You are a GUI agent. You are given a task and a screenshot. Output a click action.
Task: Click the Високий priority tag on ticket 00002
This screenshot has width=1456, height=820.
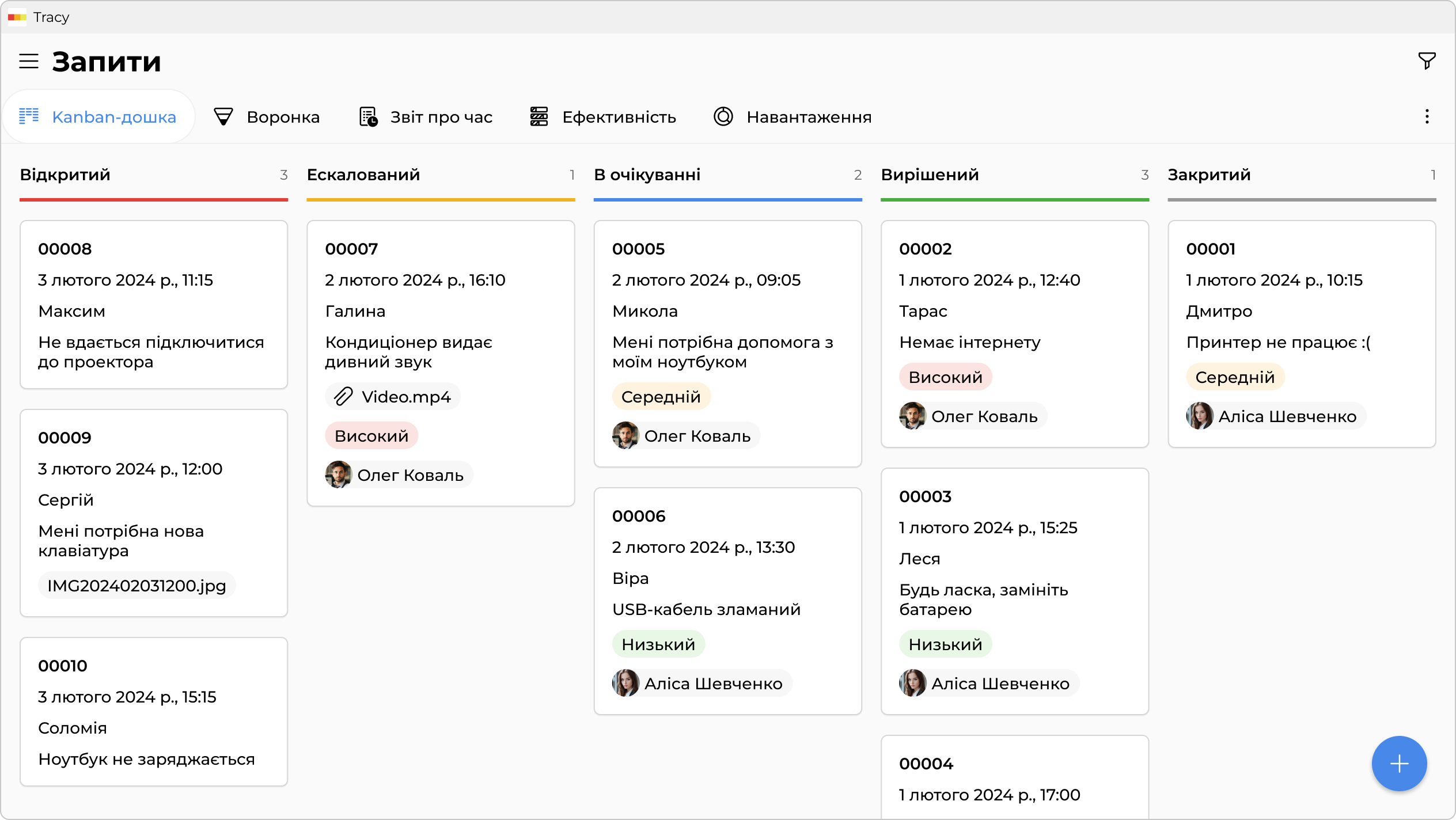click(x=945, y=377)
